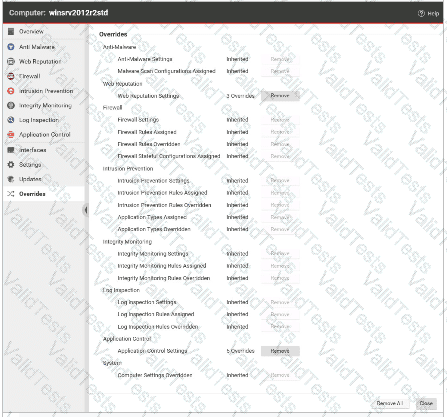Image resolution: width=447 pixels, height=417 pixels.
Task: Open Anti-Malware sidebar icon
Action: 11,47
